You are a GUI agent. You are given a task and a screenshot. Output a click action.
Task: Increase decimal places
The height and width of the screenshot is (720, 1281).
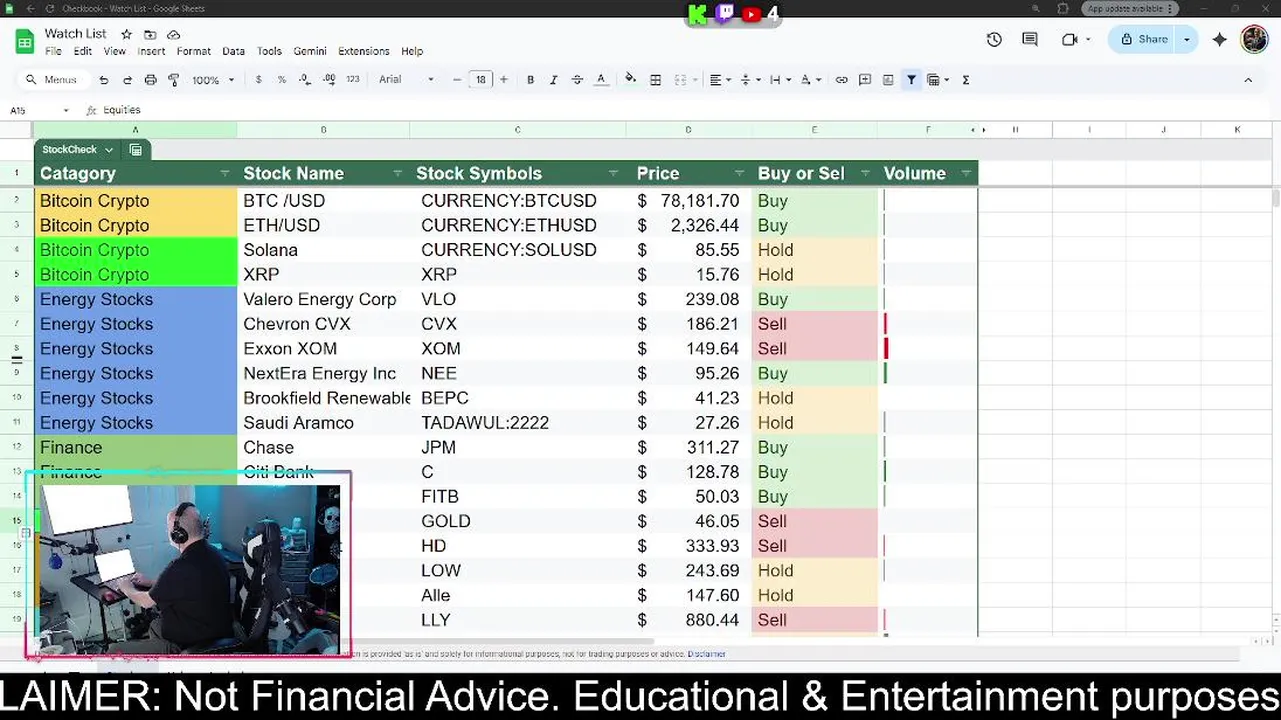pos(329,80)
